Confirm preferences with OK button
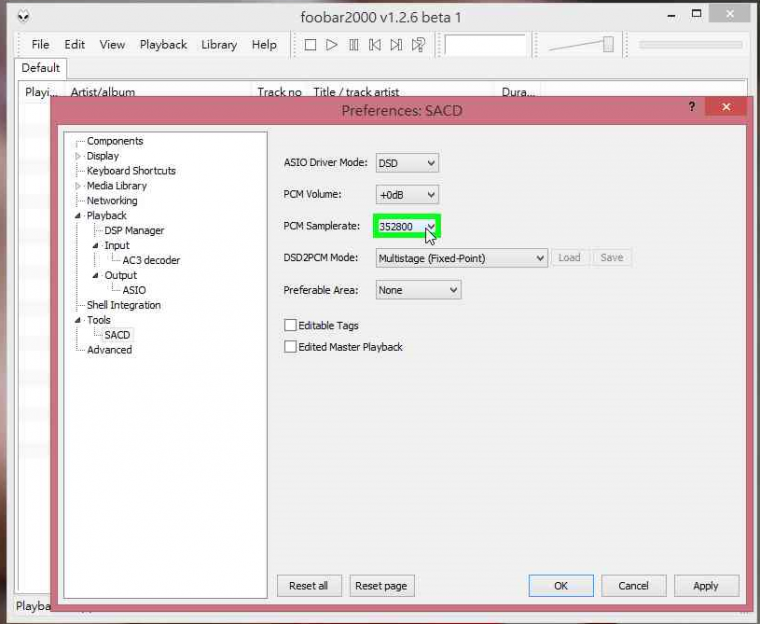Screen dimensions: 760x624 [x=561, y=586]
